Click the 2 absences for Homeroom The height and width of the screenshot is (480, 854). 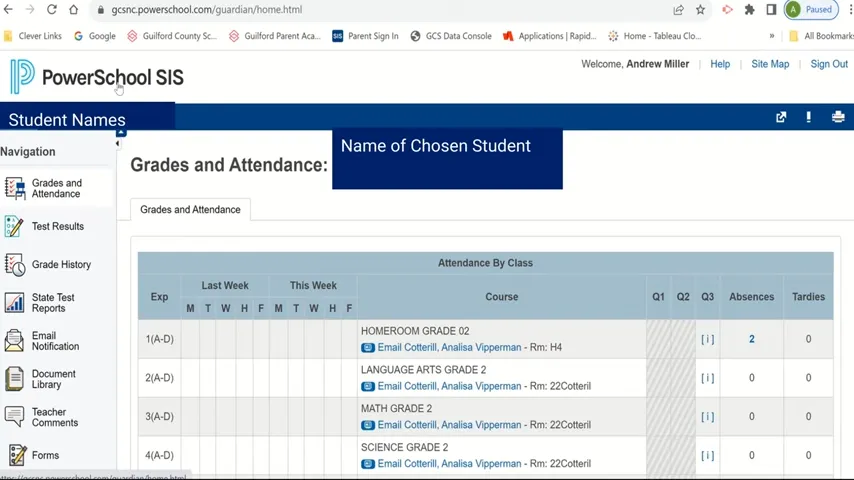click(752, 339)
